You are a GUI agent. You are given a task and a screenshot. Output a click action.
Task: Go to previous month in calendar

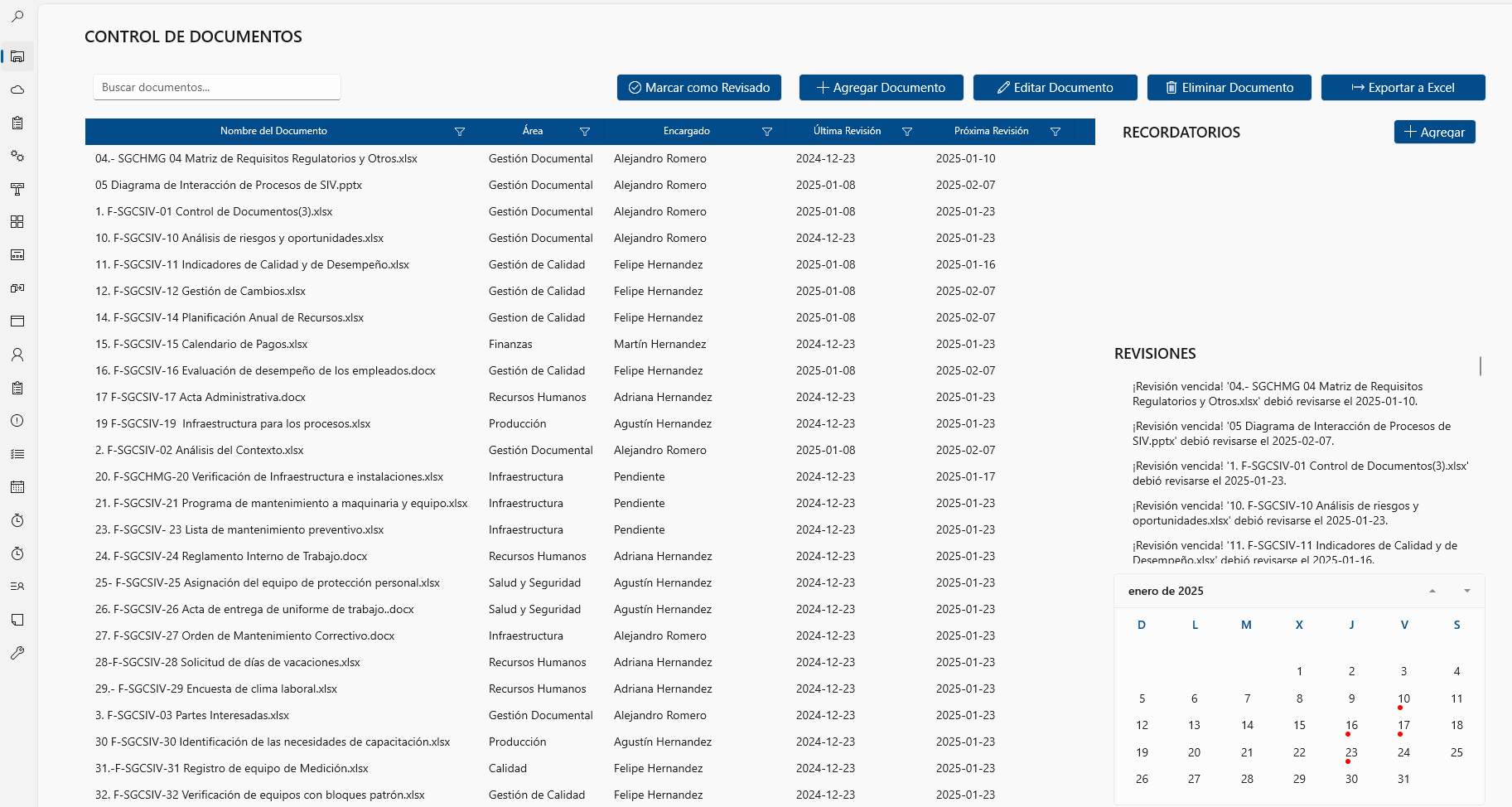(1432, 591)
